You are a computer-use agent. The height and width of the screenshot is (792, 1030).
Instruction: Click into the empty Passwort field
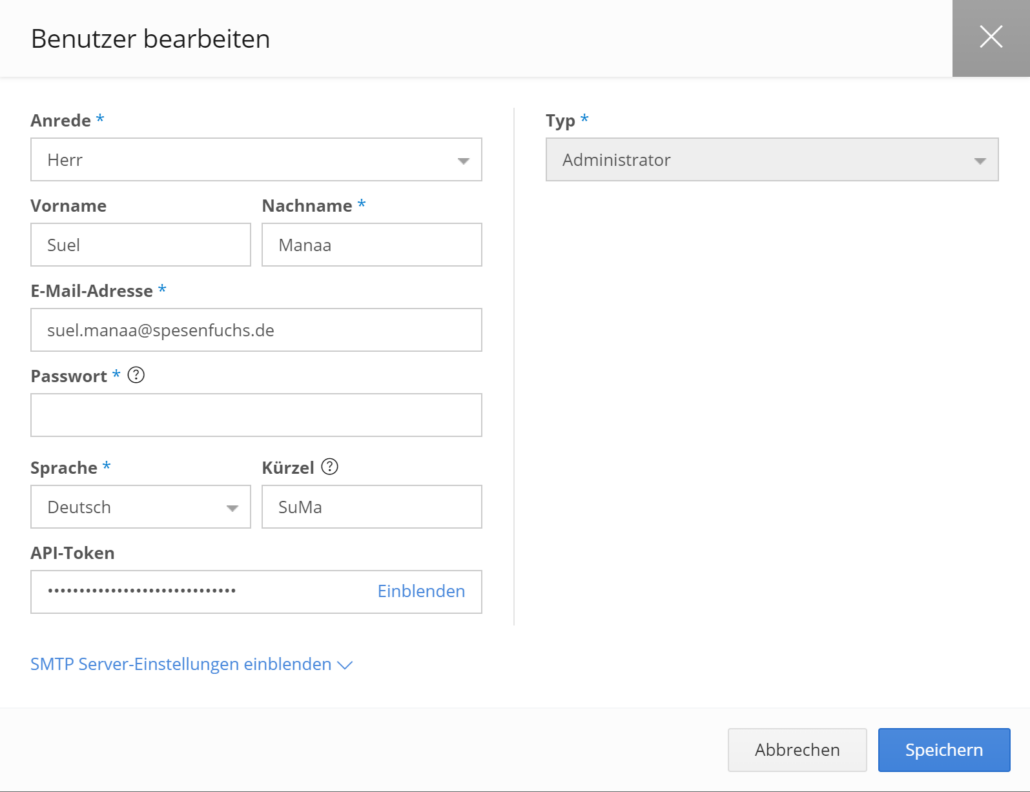(x=255, y=414)
